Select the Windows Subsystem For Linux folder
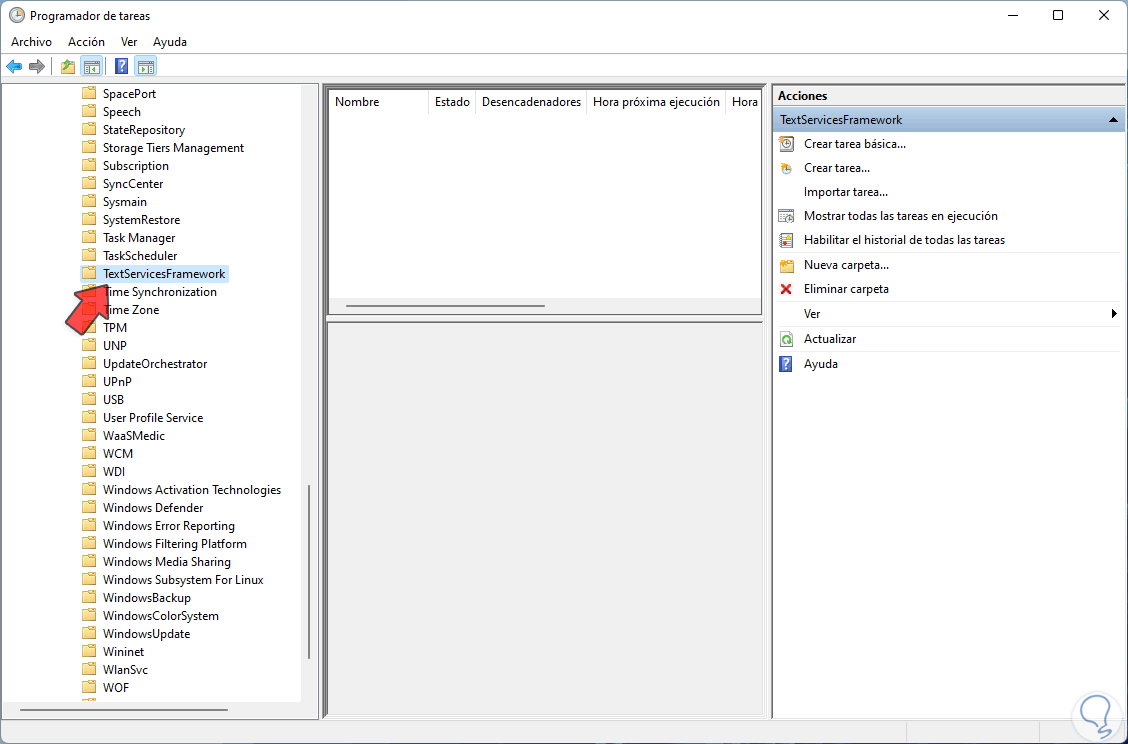The width and height of the screenshot is (1128, 744). [x=183, y=579]
